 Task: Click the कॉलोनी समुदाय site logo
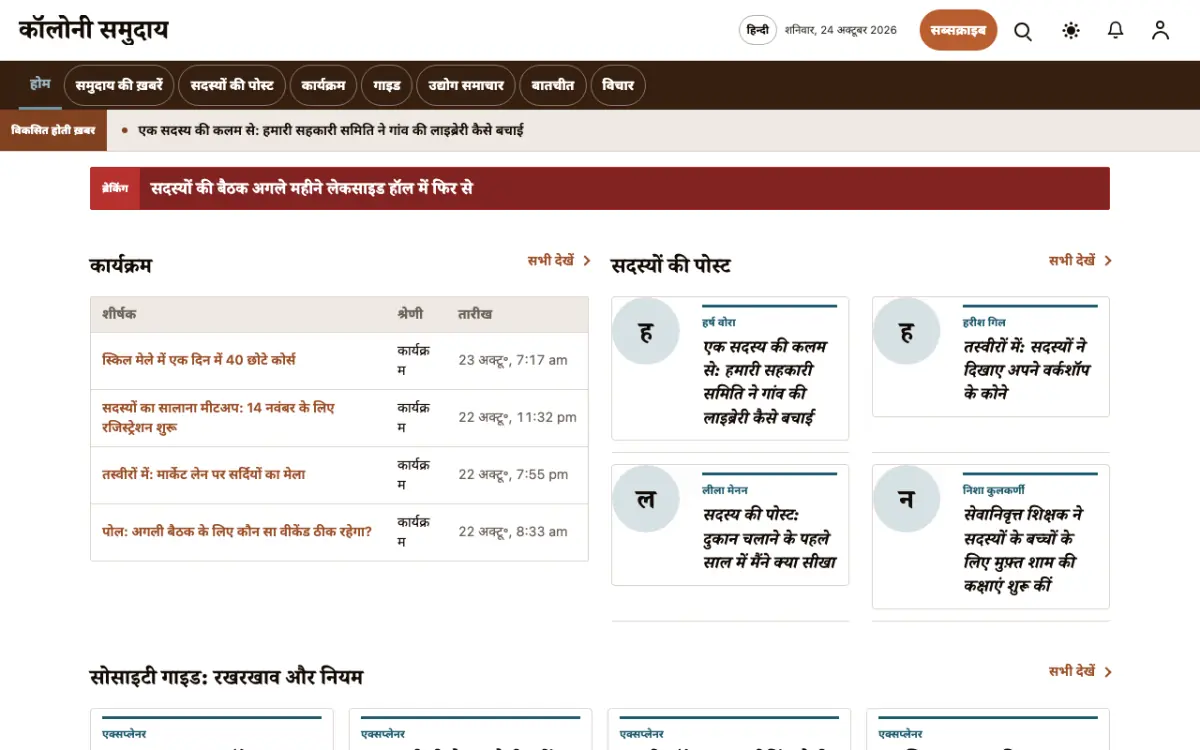[94, 30]
